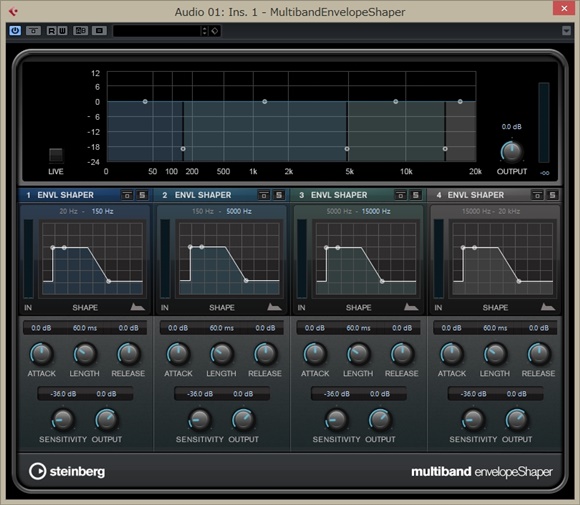Click band 4 SENSITIVITY knob
The image size is (580, 505).
[473, 420]
